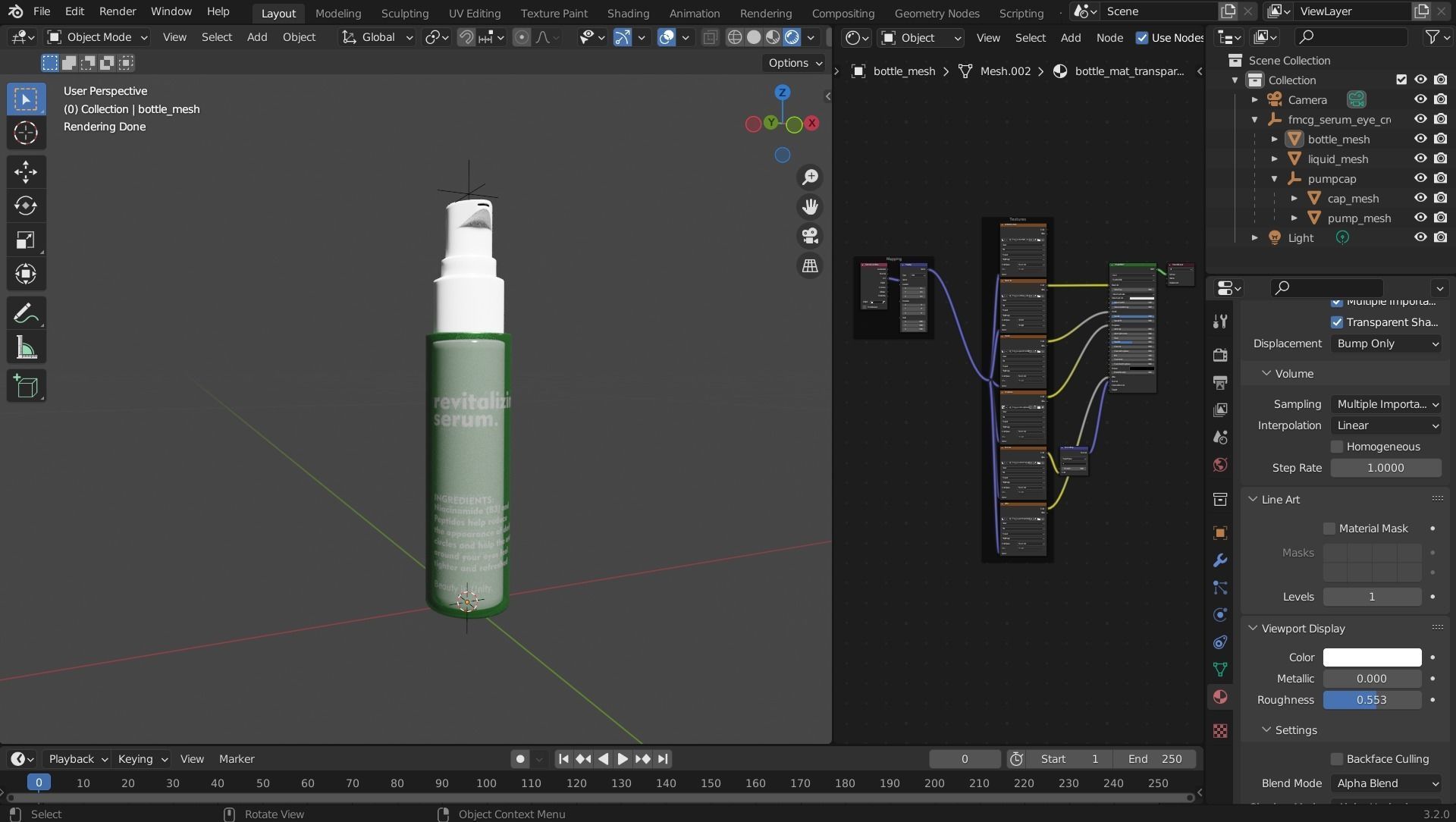Collapse the pumpcap tree item
The width and height of the screenshot is (1456, 822).
(x=1275, y=179)
